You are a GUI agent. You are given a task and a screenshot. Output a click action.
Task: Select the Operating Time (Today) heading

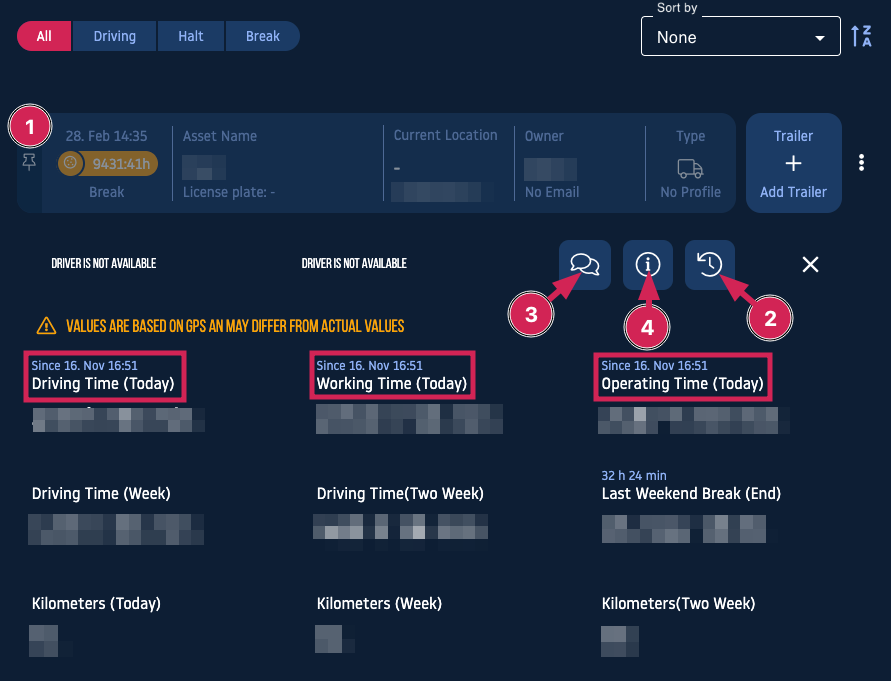[x=682, y=384]
